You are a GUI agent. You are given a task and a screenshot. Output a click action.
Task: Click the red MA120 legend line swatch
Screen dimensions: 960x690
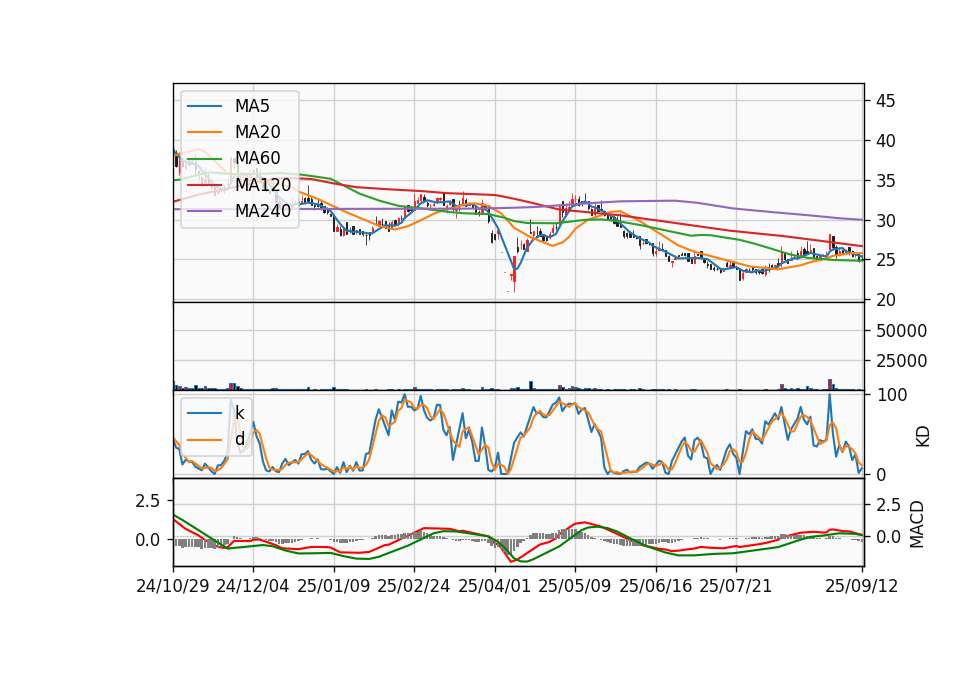(x=204, y=185)
